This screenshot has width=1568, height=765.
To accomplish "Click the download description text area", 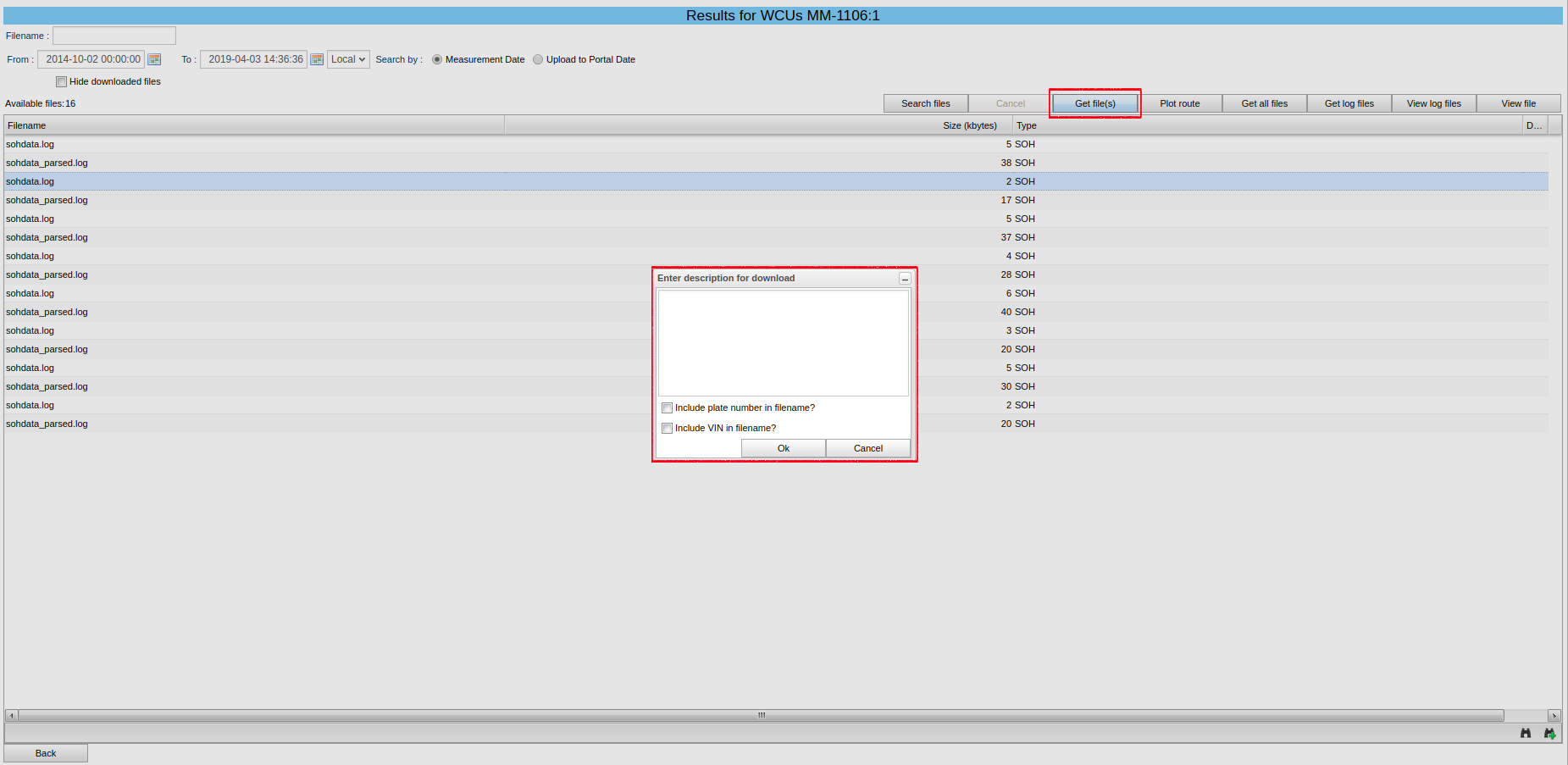I will 783,343.
